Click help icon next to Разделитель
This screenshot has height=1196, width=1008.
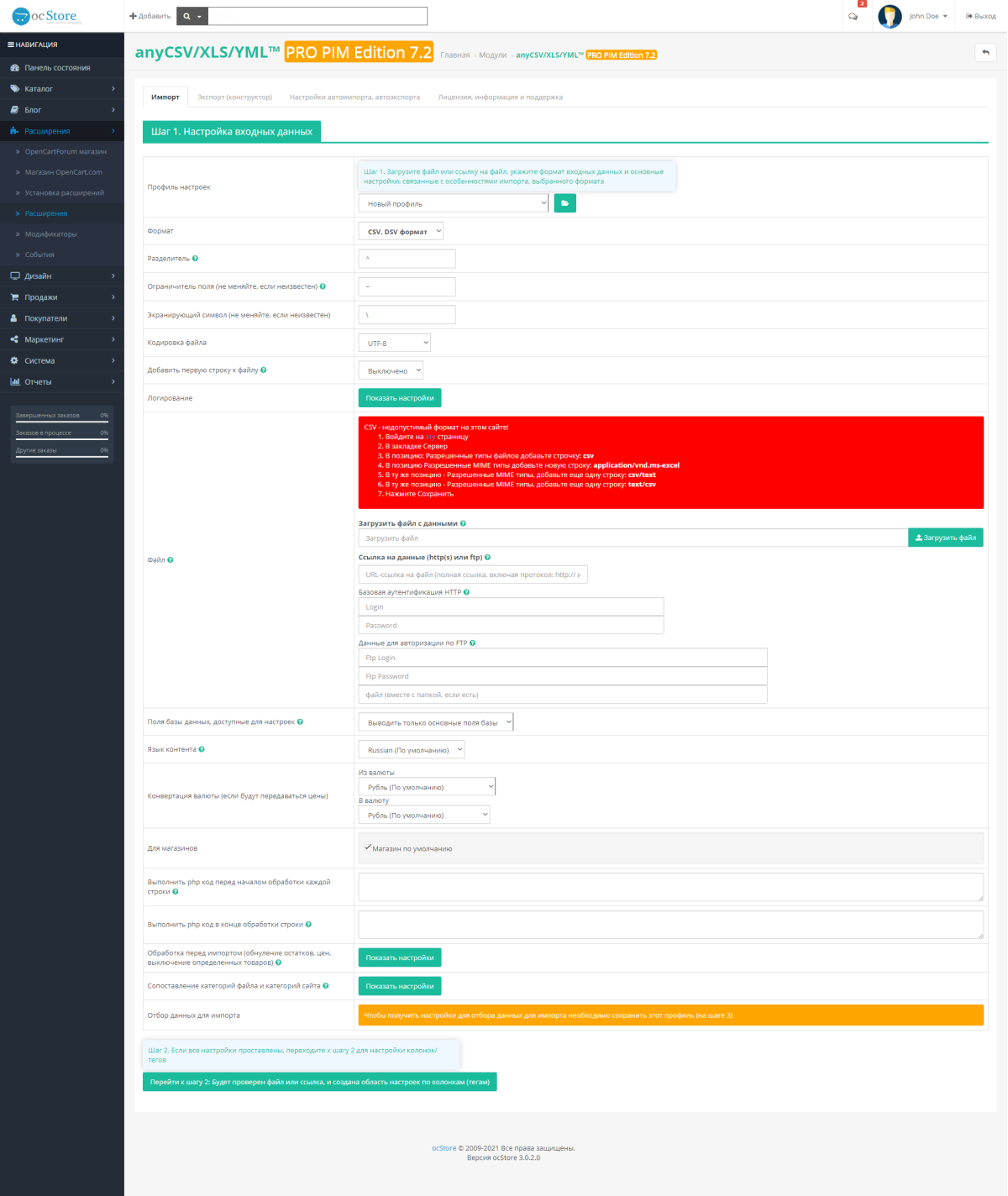coord(195,259)
